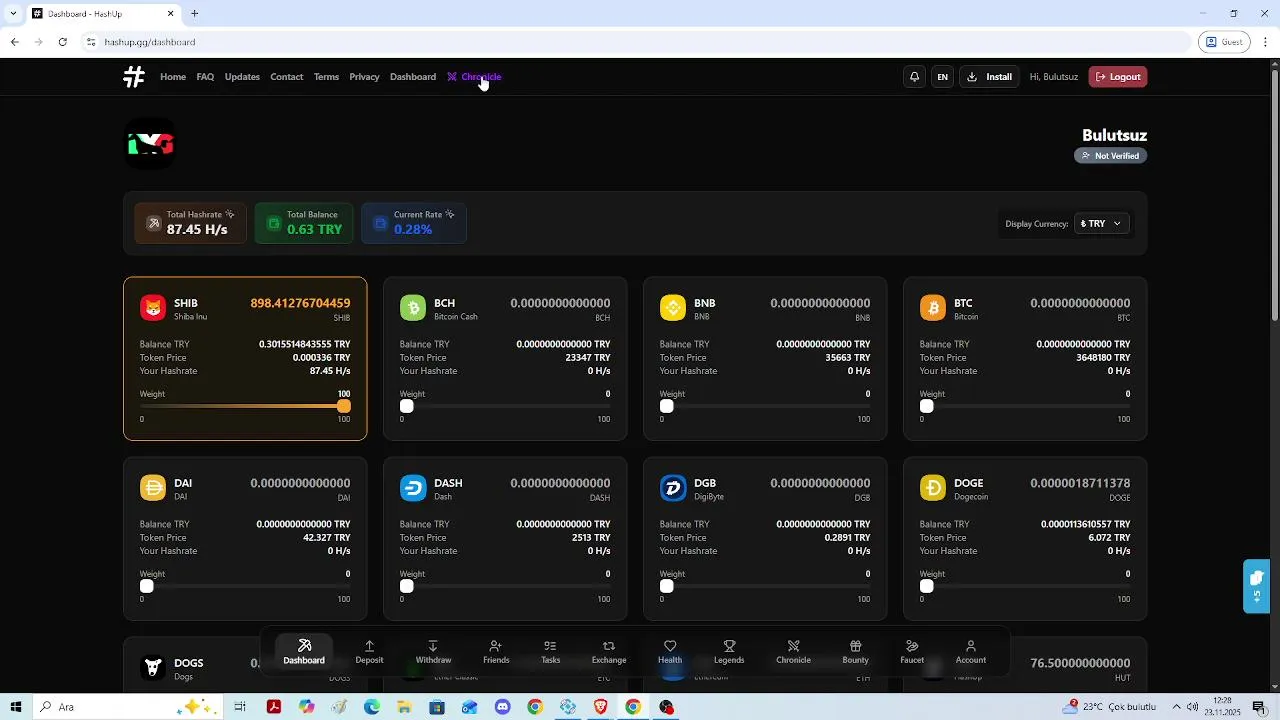Click the Current Rate 0.28% card

[x=414, y=223]
